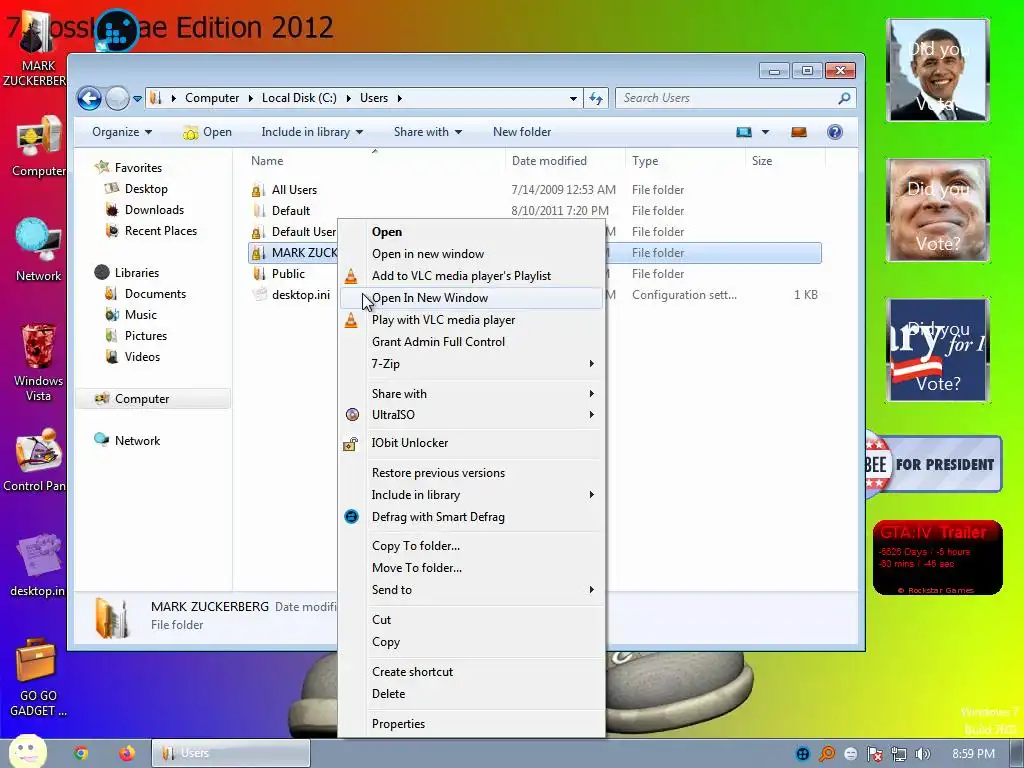Click the Forward navigation arrow in Explorer

click(118, 99)
